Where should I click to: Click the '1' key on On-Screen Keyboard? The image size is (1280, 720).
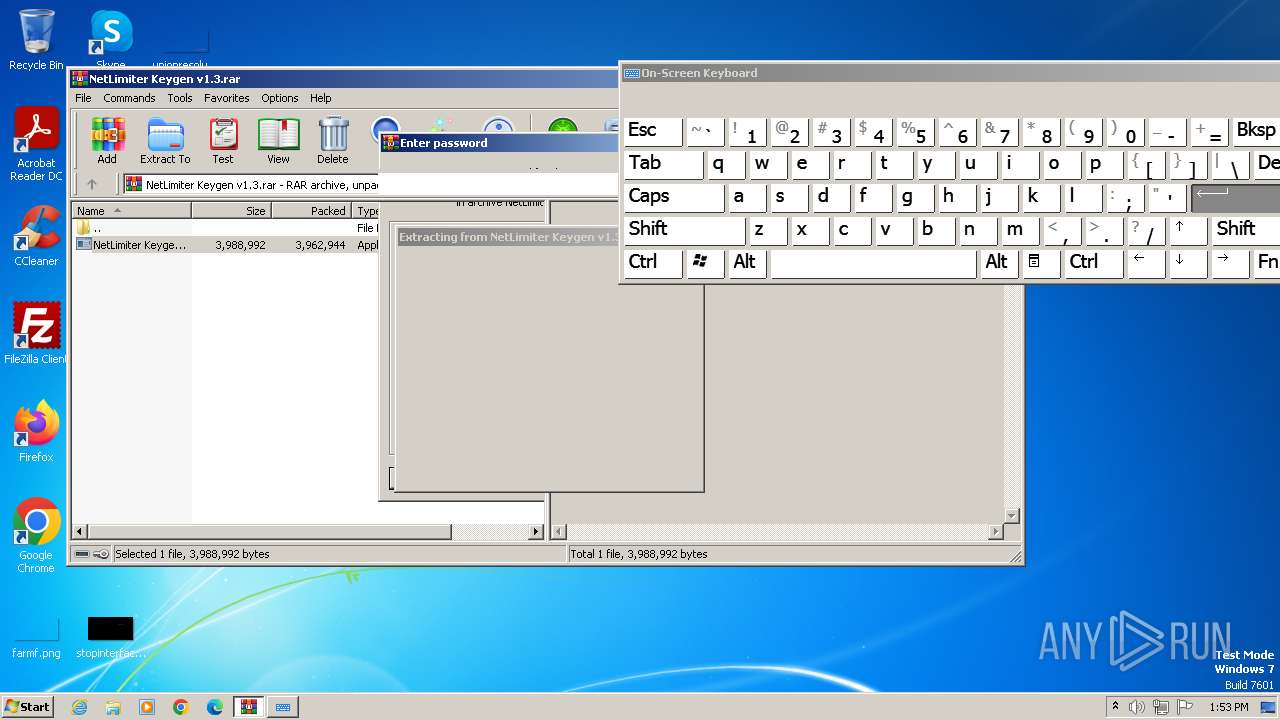748,131
